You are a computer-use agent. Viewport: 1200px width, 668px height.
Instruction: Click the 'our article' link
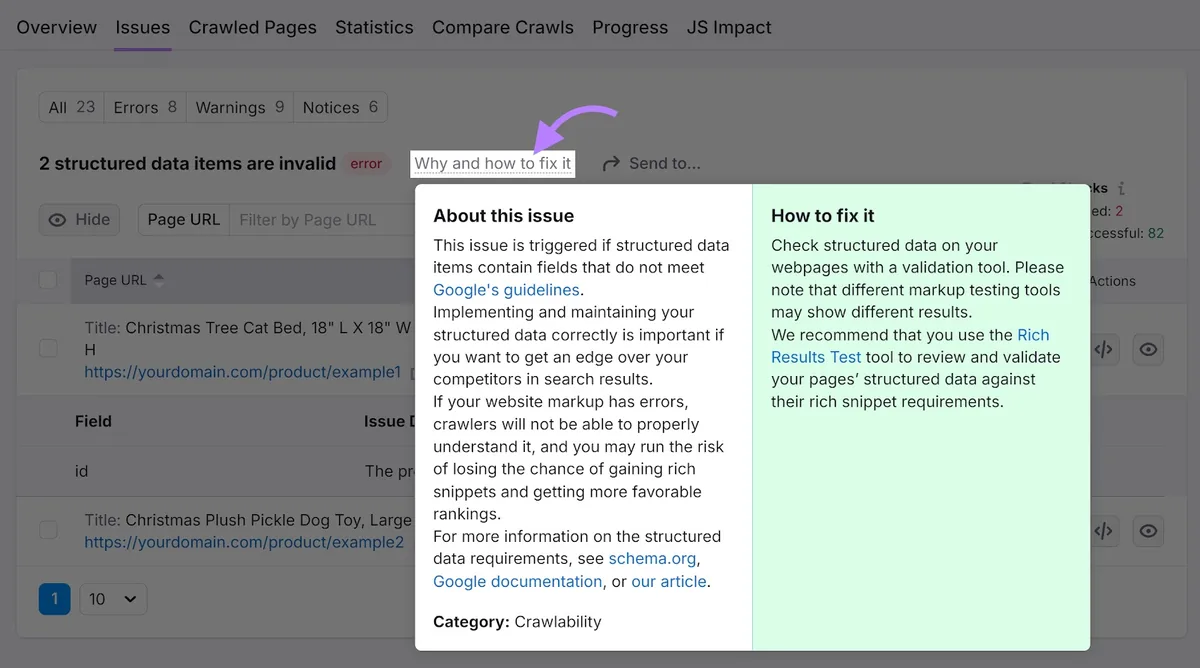pos(669,581)
